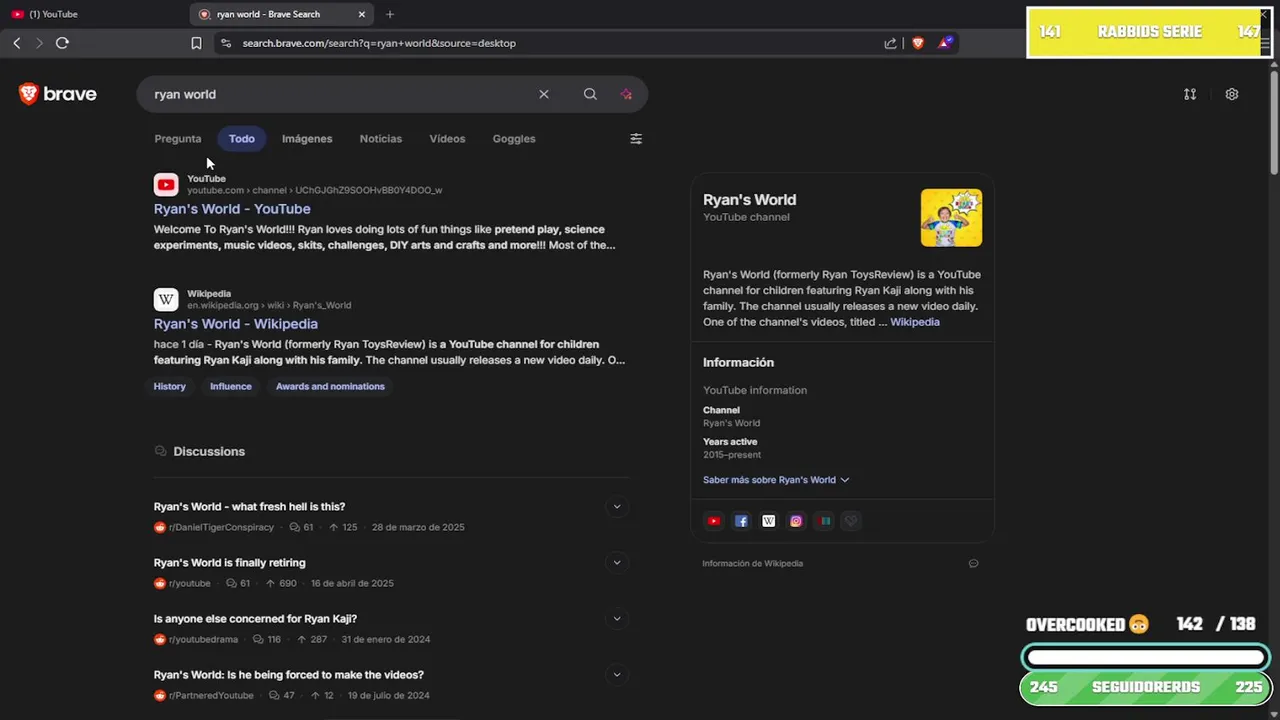1280x720 pixels.
Task: Open Wikipedia link in infobox description
Action: pos(915,322)
